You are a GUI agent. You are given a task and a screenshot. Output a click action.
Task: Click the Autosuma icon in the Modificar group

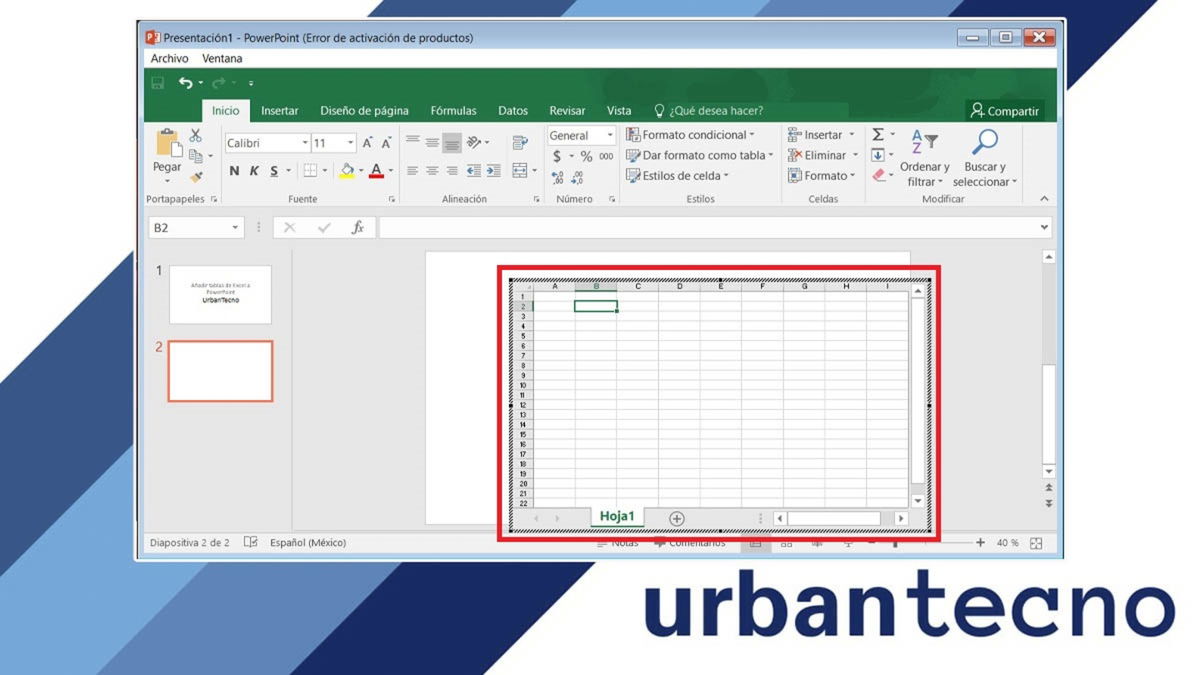[877, 135]
